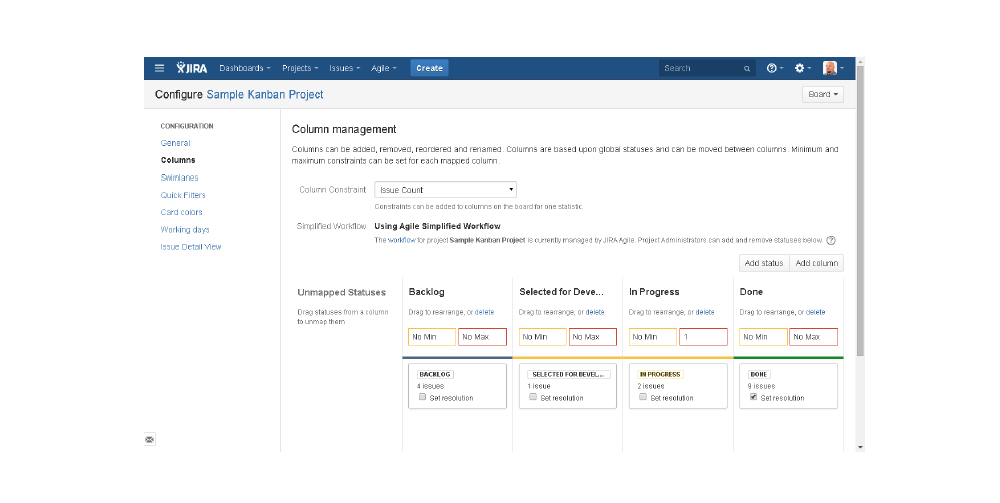Screen dimensions: 1000x503
Task: Click help icon beside workflow description
Action: 831,240
